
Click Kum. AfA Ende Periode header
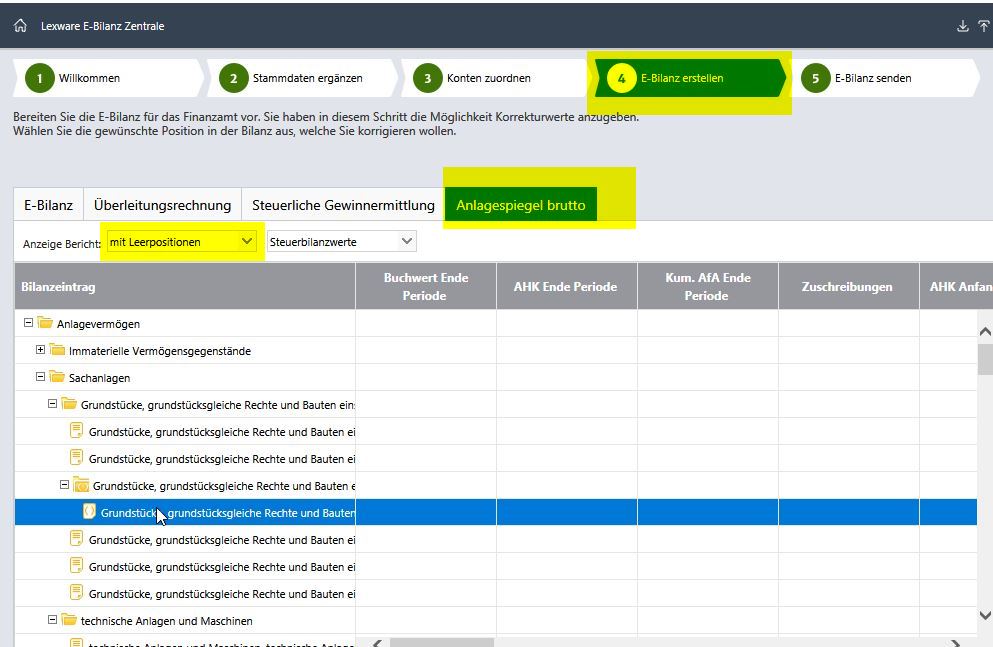(x=708, y=287)
